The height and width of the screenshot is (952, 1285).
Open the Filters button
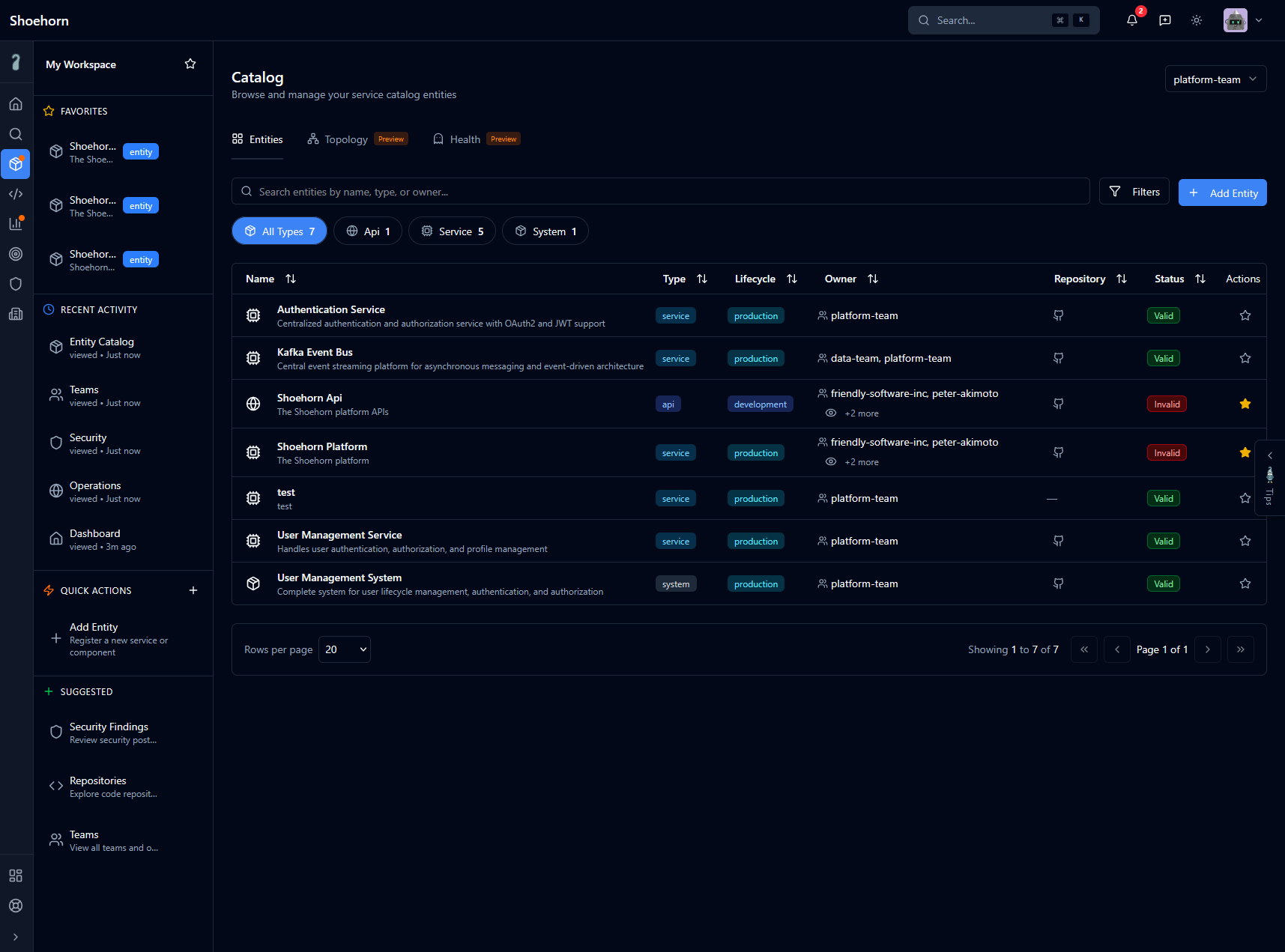1134,192
